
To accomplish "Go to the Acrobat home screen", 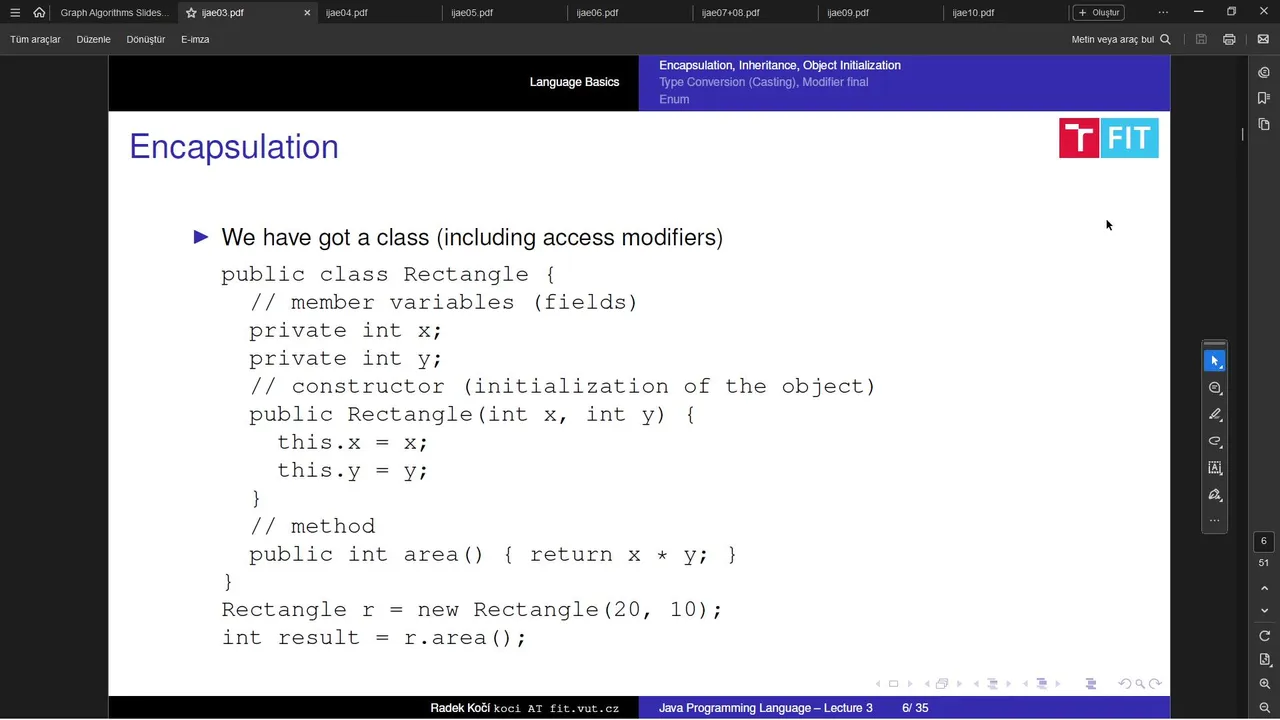I will (x=39, y=13).
